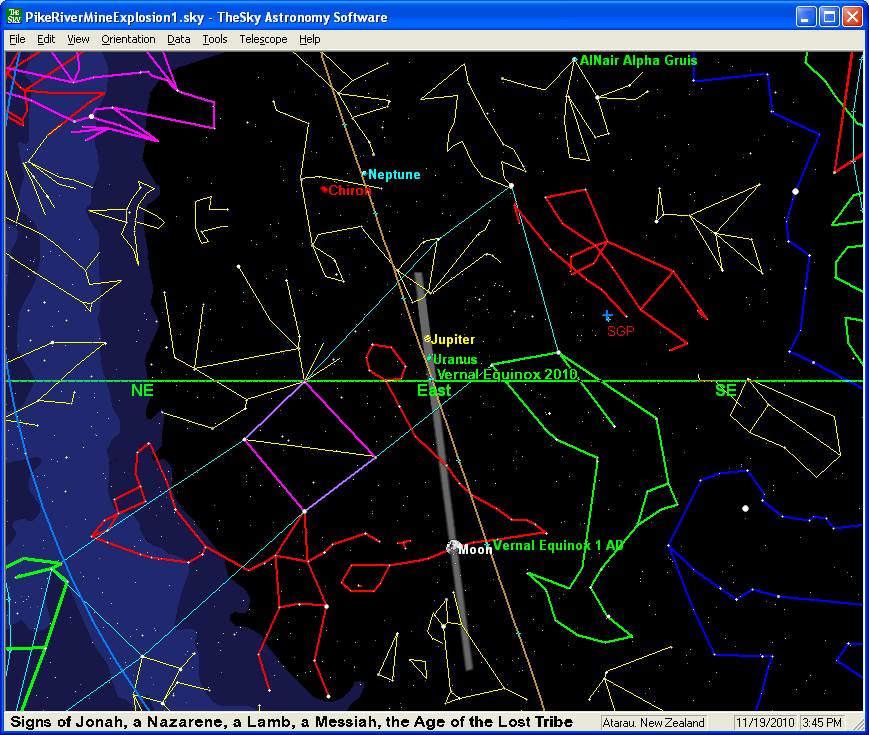Click the blue SGP cross marker
This screenshot has height=735, width=869.
(x=607, y=316)
